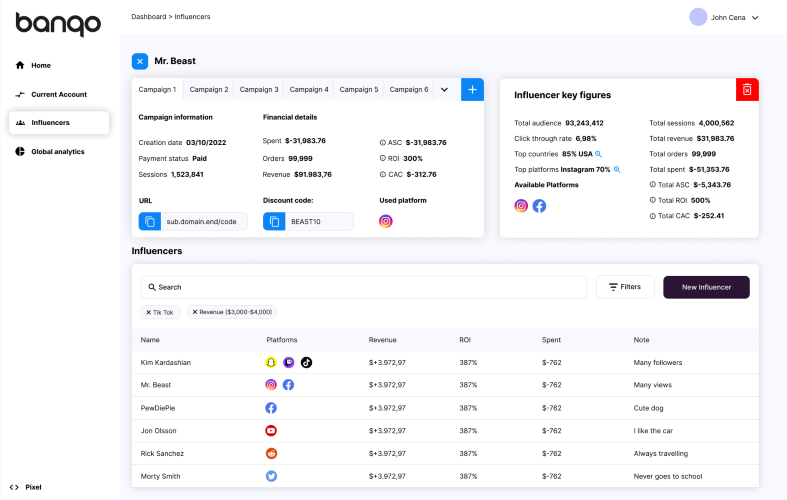Switch to Campaign 5 tab
Image resolution: width=787 pixels, height=500 pixels.
(359, 89)
